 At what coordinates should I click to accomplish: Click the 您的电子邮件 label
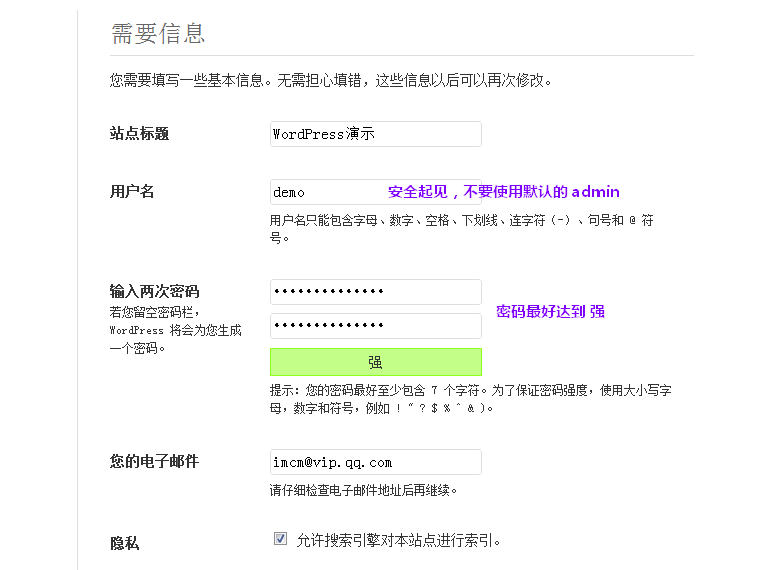(x=154, y=461)
